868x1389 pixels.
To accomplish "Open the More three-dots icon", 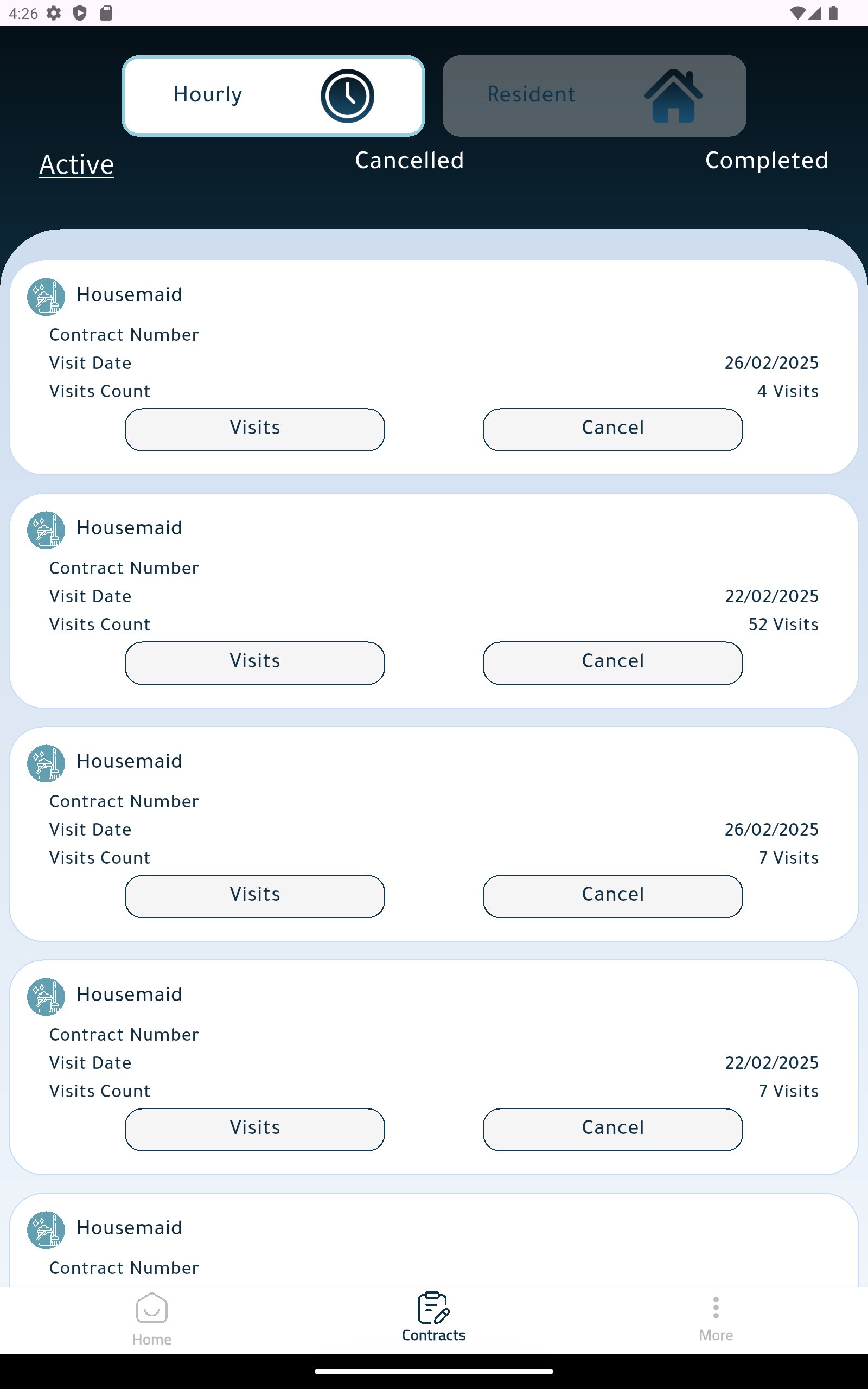I will click(x=716, y=1307).
